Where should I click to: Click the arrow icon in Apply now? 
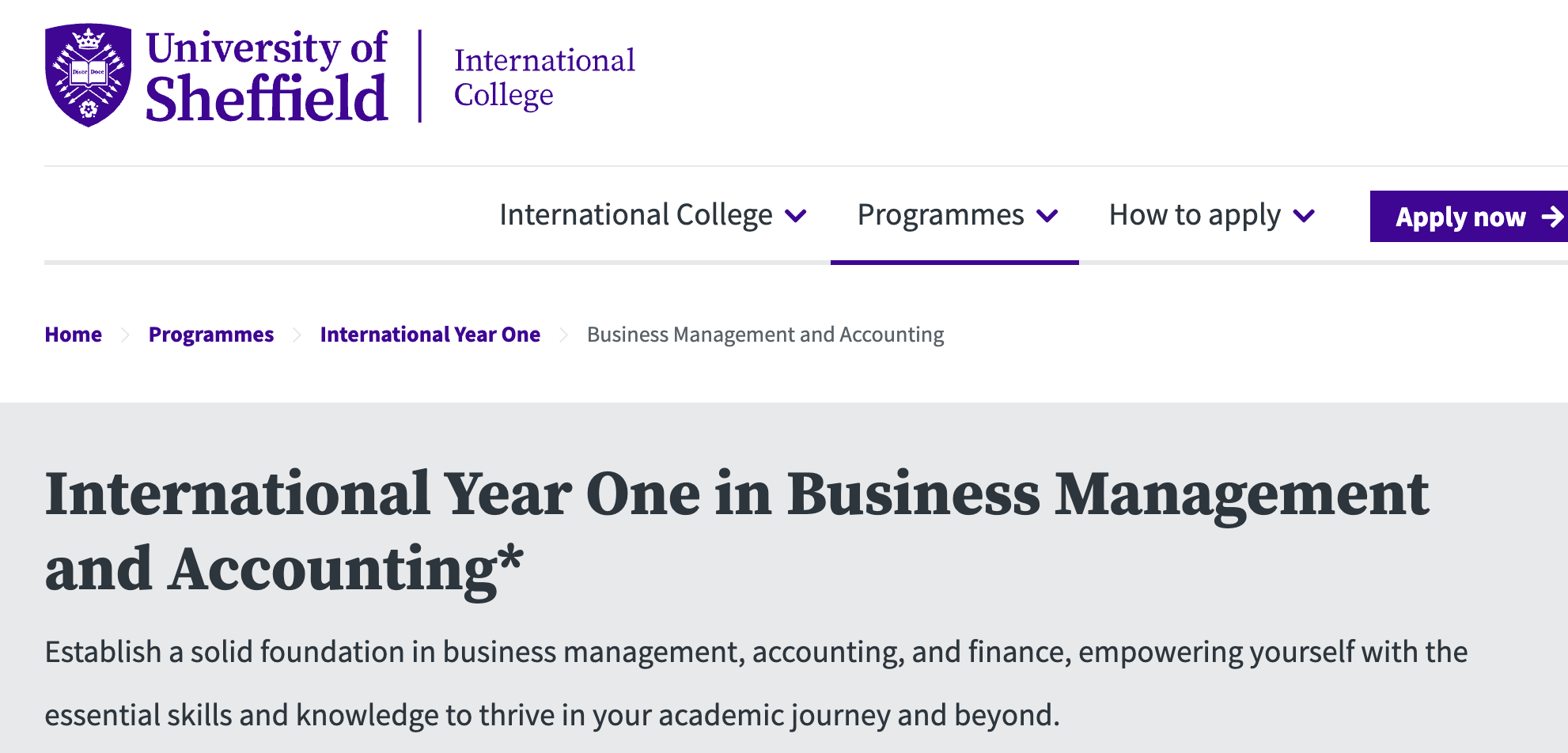[1552, 217]
